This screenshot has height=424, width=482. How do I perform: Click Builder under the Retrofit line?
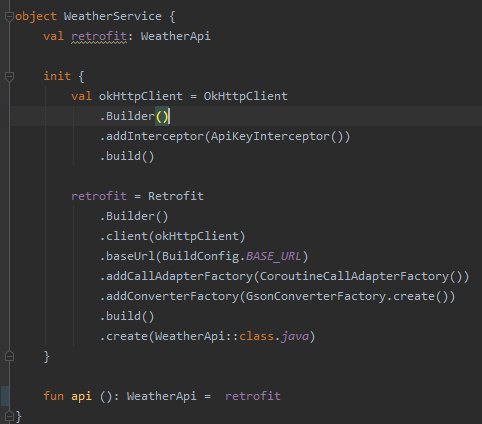[130, 216]
